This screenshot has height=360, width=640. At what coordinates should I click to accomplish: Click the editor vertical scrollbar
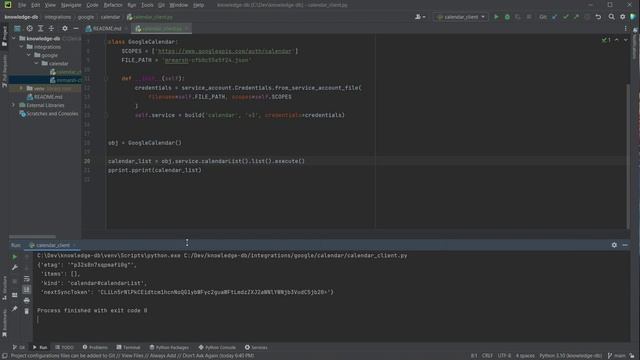628,155
